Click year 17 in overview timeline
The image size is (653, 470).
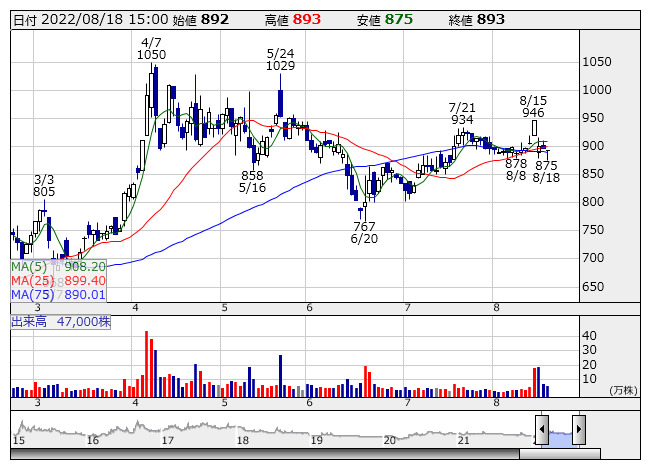tap(168, 440)
